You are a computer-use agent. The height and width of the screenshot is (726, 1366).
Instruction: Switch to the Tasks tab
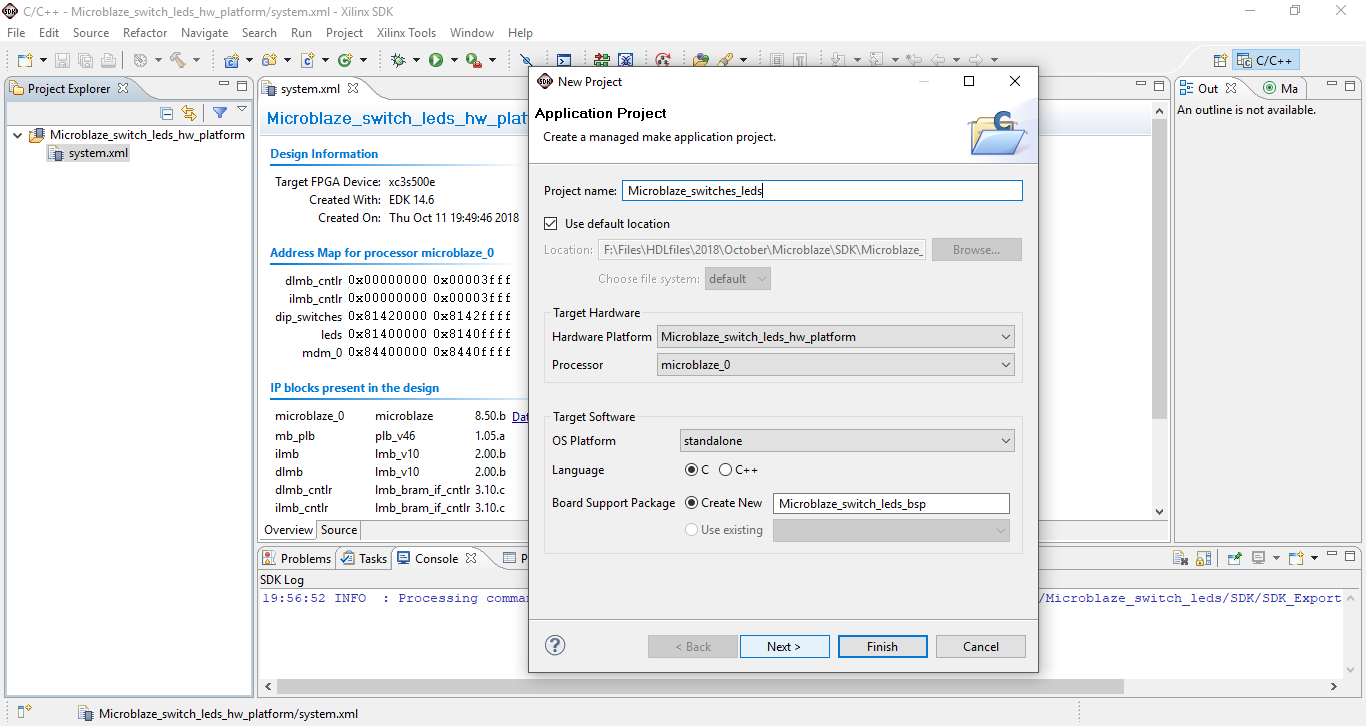point(364,559)
